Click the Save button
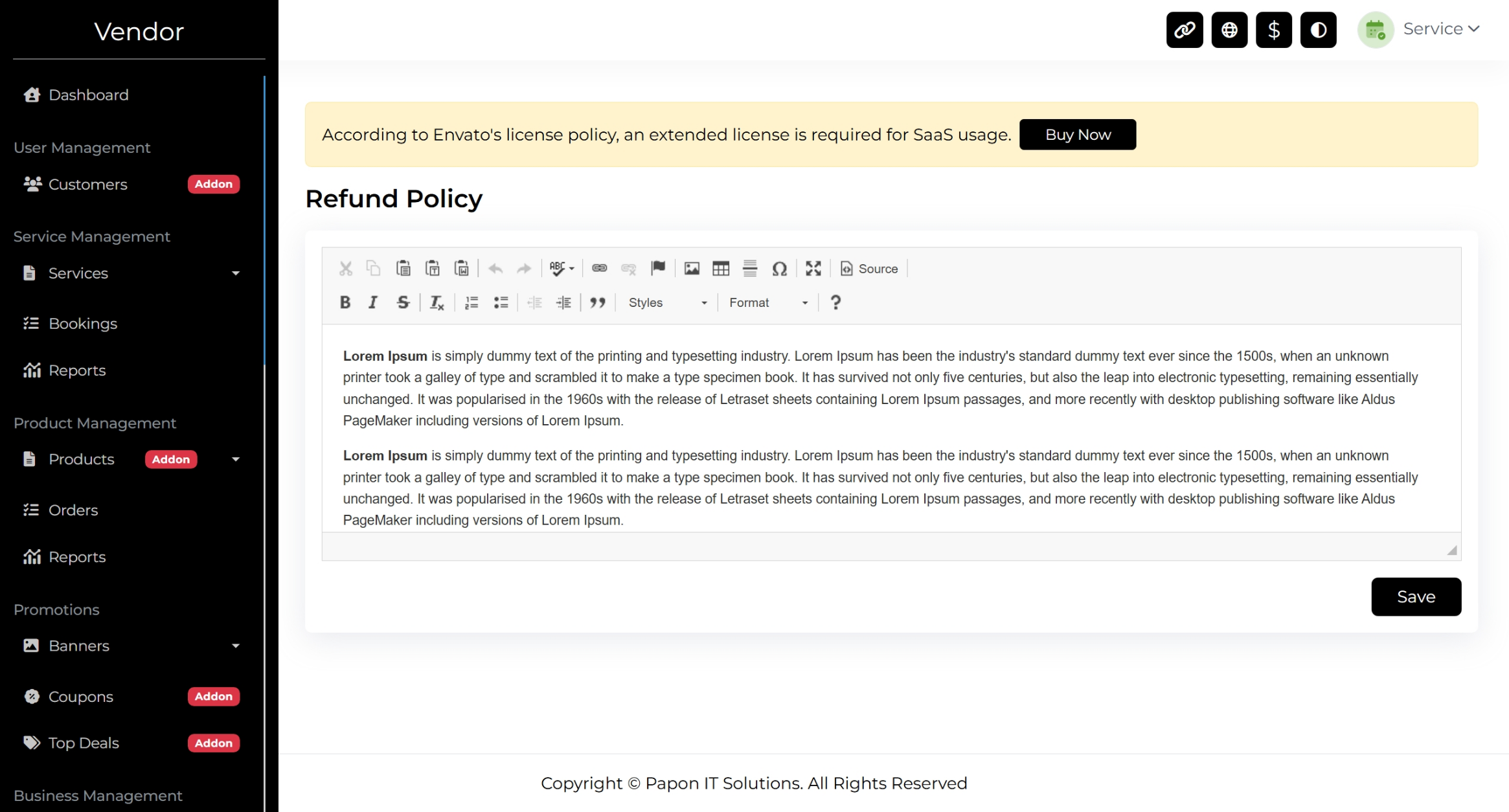 (x=1416, y=596)
